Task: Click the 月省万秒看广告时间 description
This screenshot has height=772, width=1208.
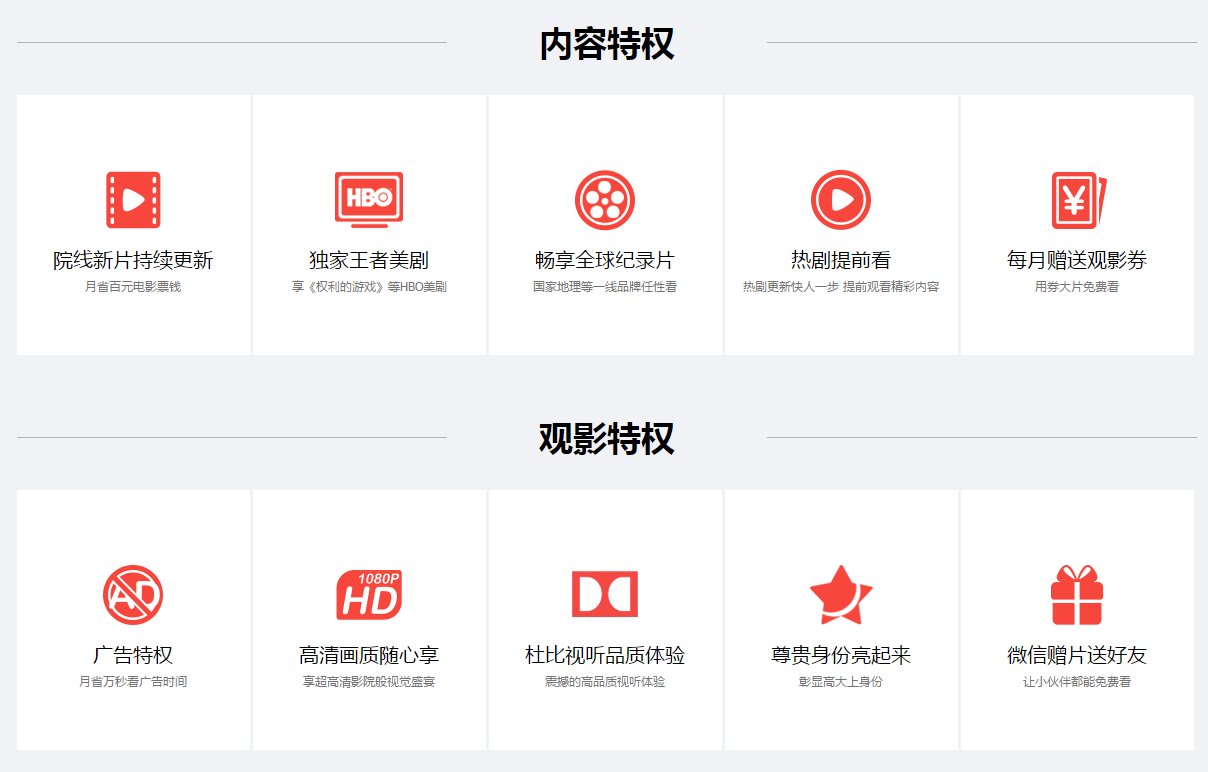Action: 133,682
